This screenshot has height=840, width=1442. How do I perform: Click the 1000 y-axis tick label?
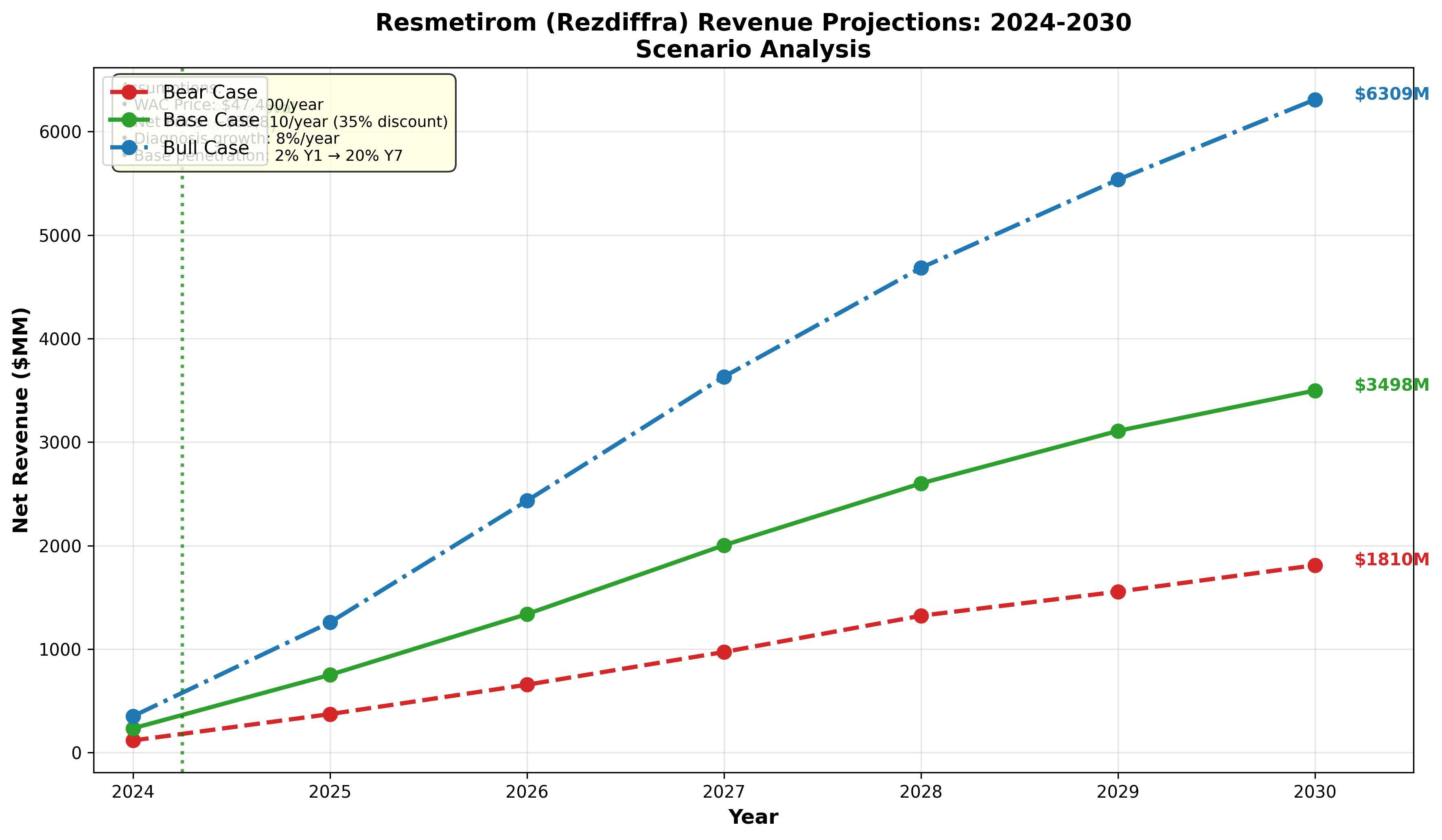coord(60,650)
